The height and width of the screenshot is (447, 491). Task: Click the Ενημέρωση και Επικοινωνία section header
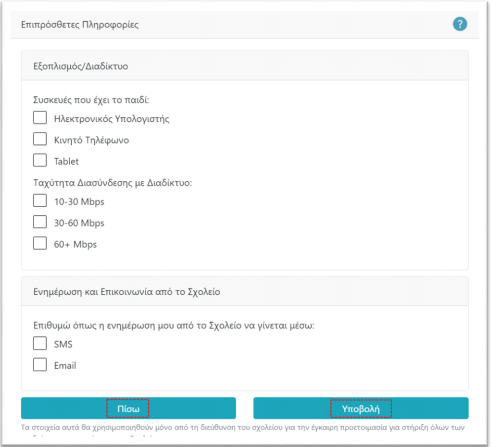[x=127, y=292]
